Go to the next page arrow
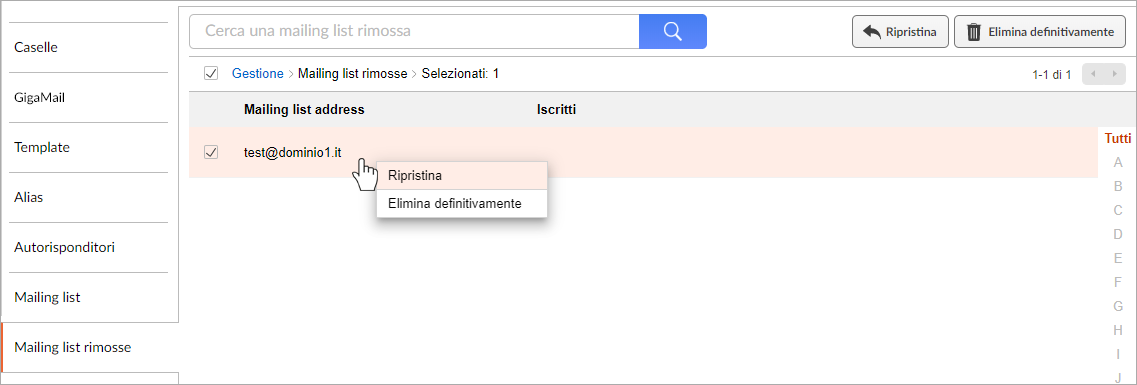 point(1115,74)
